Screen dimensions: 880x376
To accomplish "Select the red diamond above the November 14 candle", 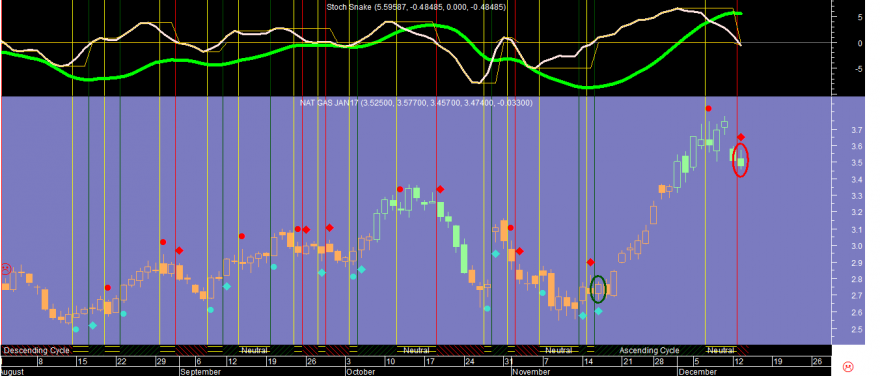I will coord(590,262).
